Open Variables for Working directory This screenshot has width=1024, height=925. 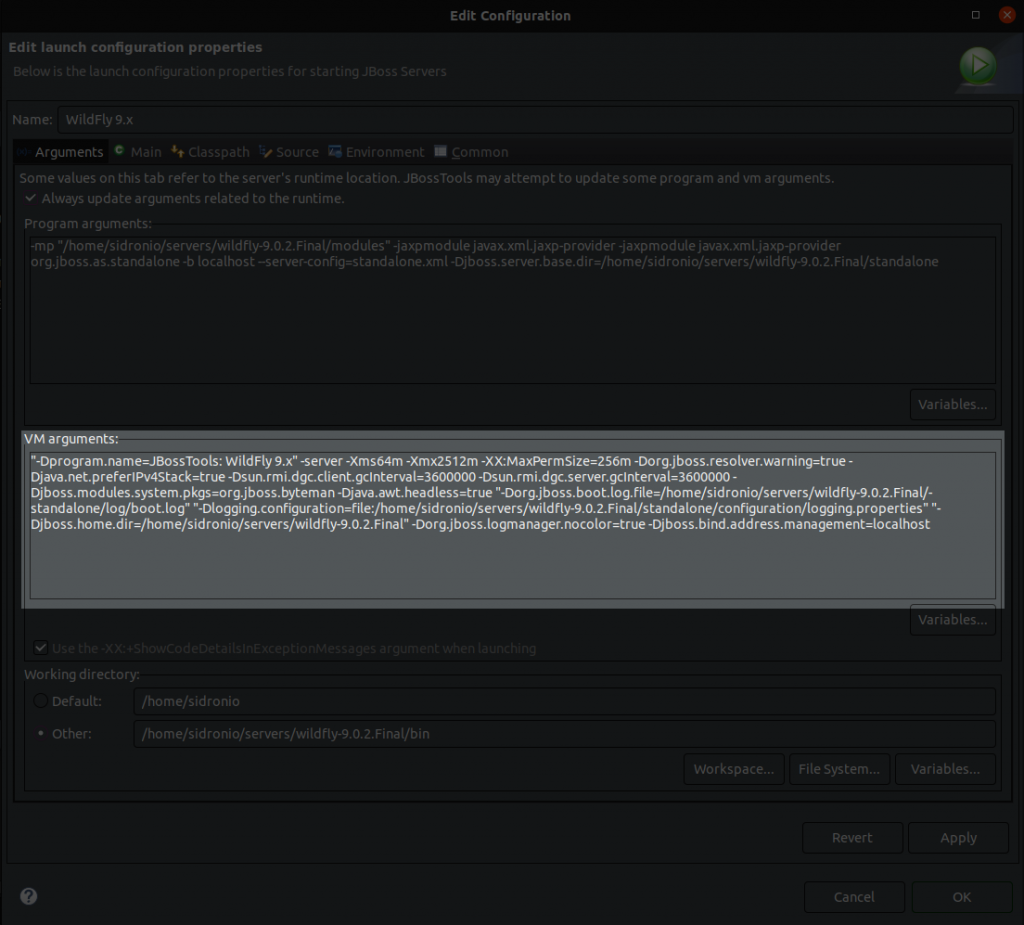945,769
